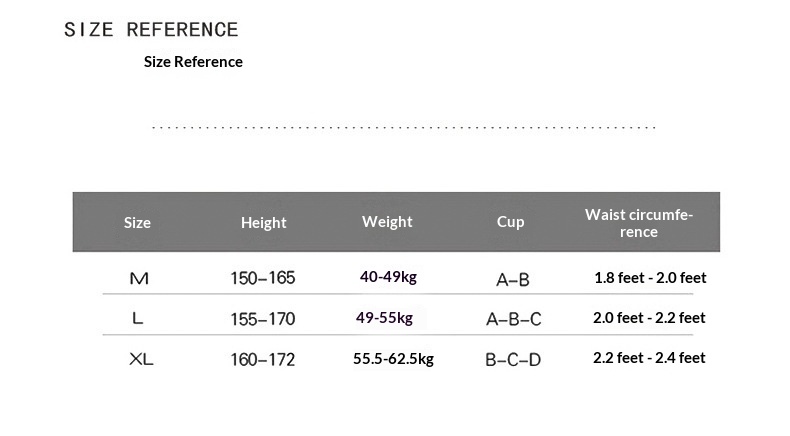Select the 155–170 height cell

tap(263, 319)
